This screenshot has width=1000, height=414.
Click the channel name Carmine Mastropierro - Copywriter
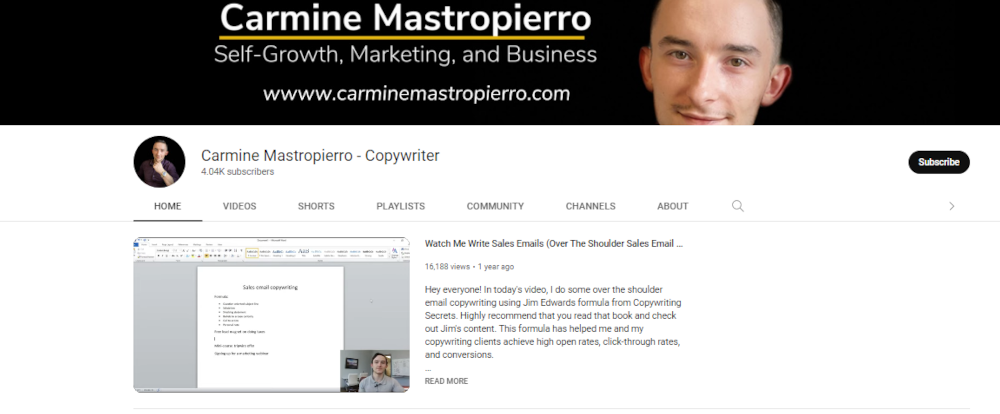pyautogui.click(x=320, y=155)
